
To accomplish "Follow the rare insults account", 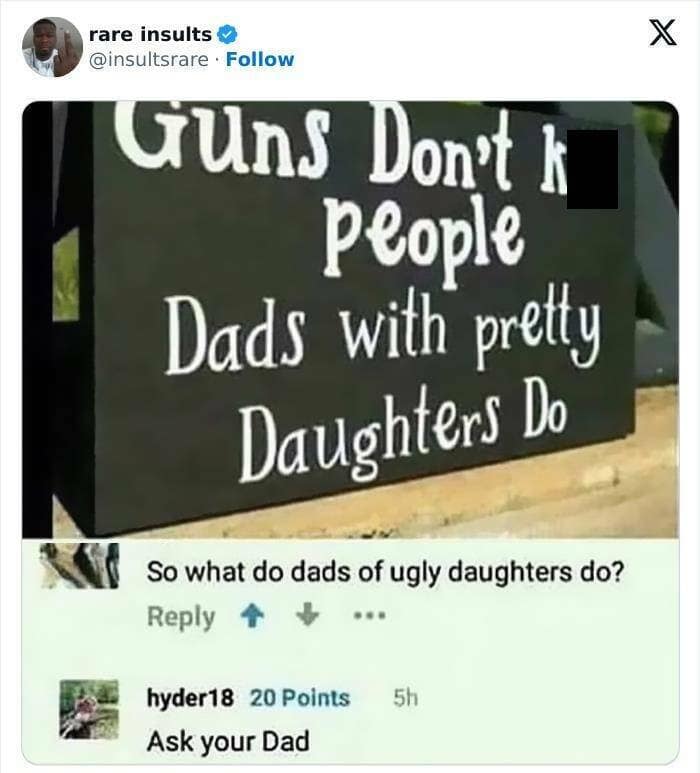I will coord(260,60).
